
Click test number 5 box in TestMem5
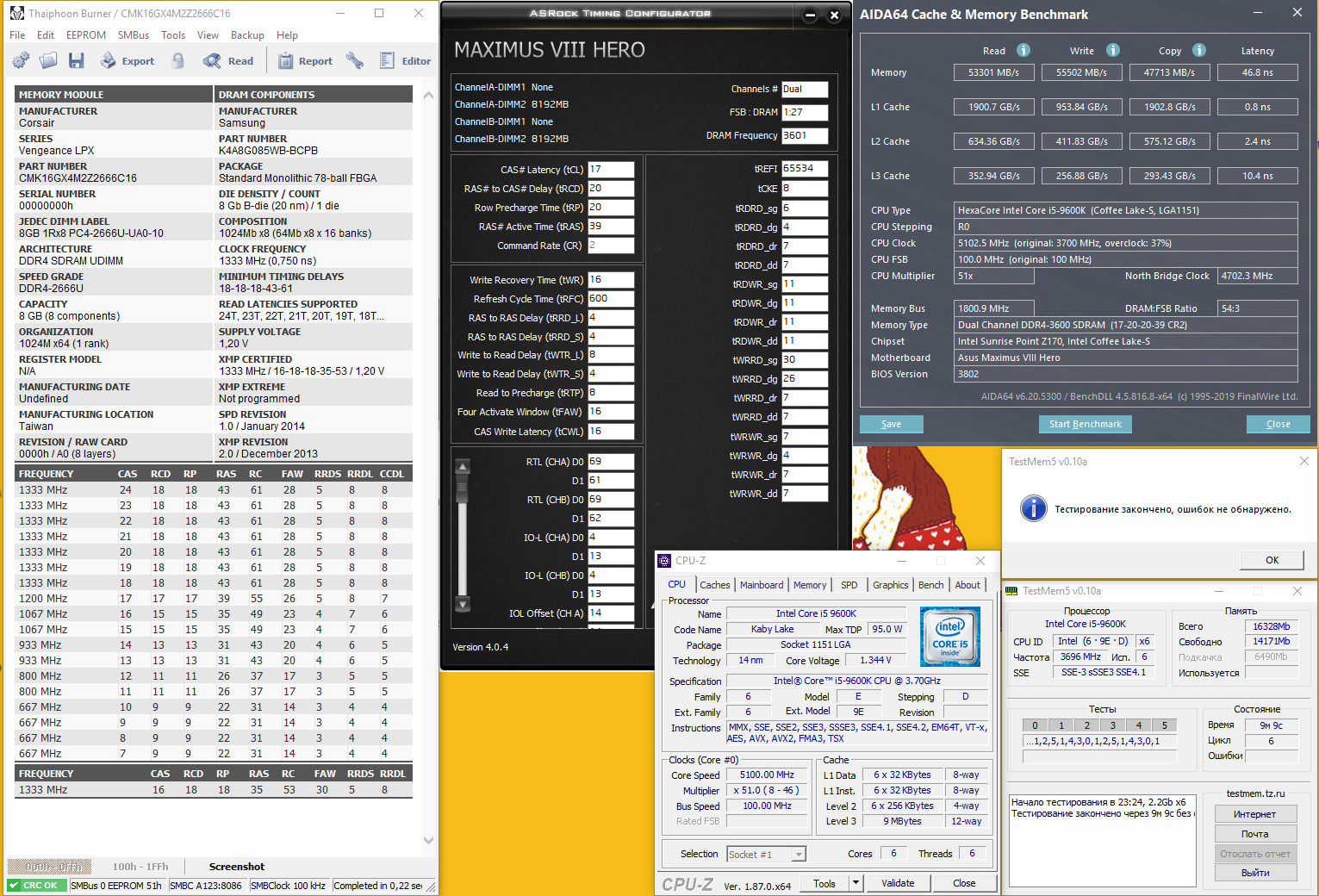coord(1164,725)
